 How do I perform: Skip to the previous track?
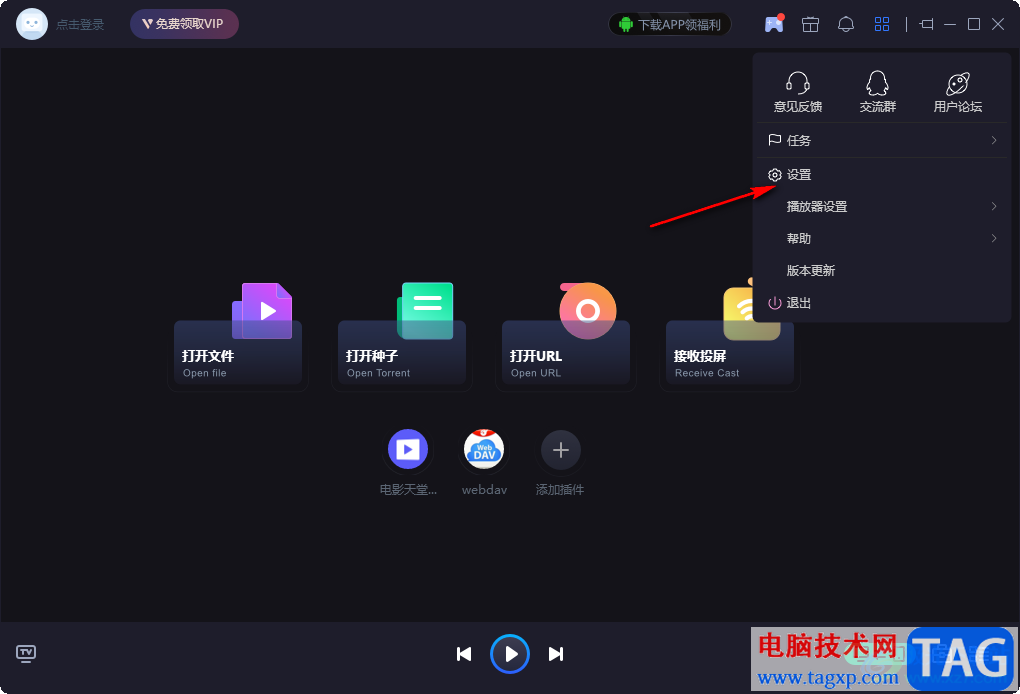coord(464,654)
